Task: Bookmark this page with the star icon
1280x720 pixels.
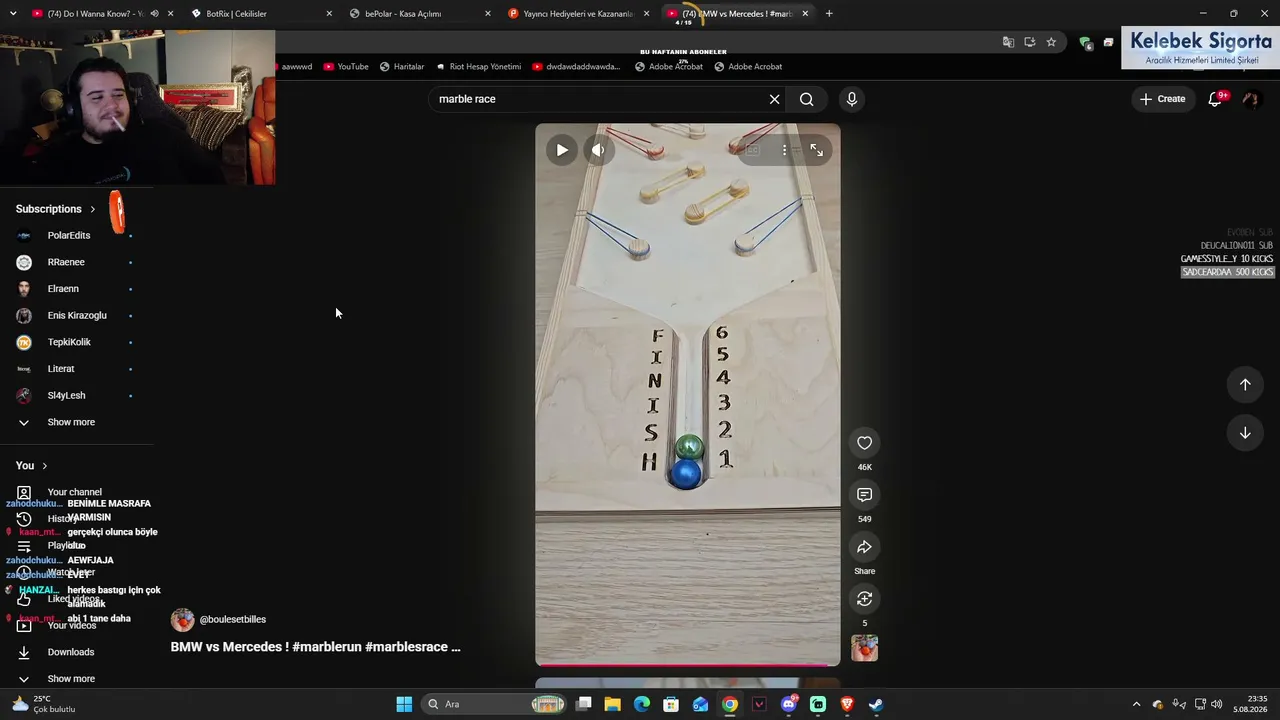Action: coord(1051,42)
